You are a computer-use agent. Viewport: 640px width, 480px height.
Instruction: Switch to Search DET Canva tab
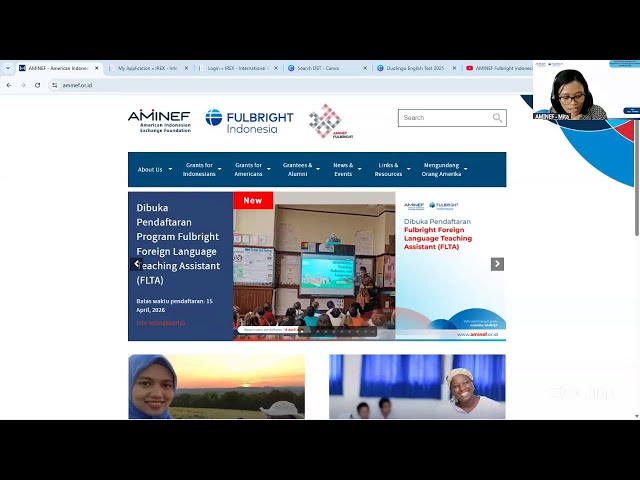pyautogui.click(x=318, y=68)
